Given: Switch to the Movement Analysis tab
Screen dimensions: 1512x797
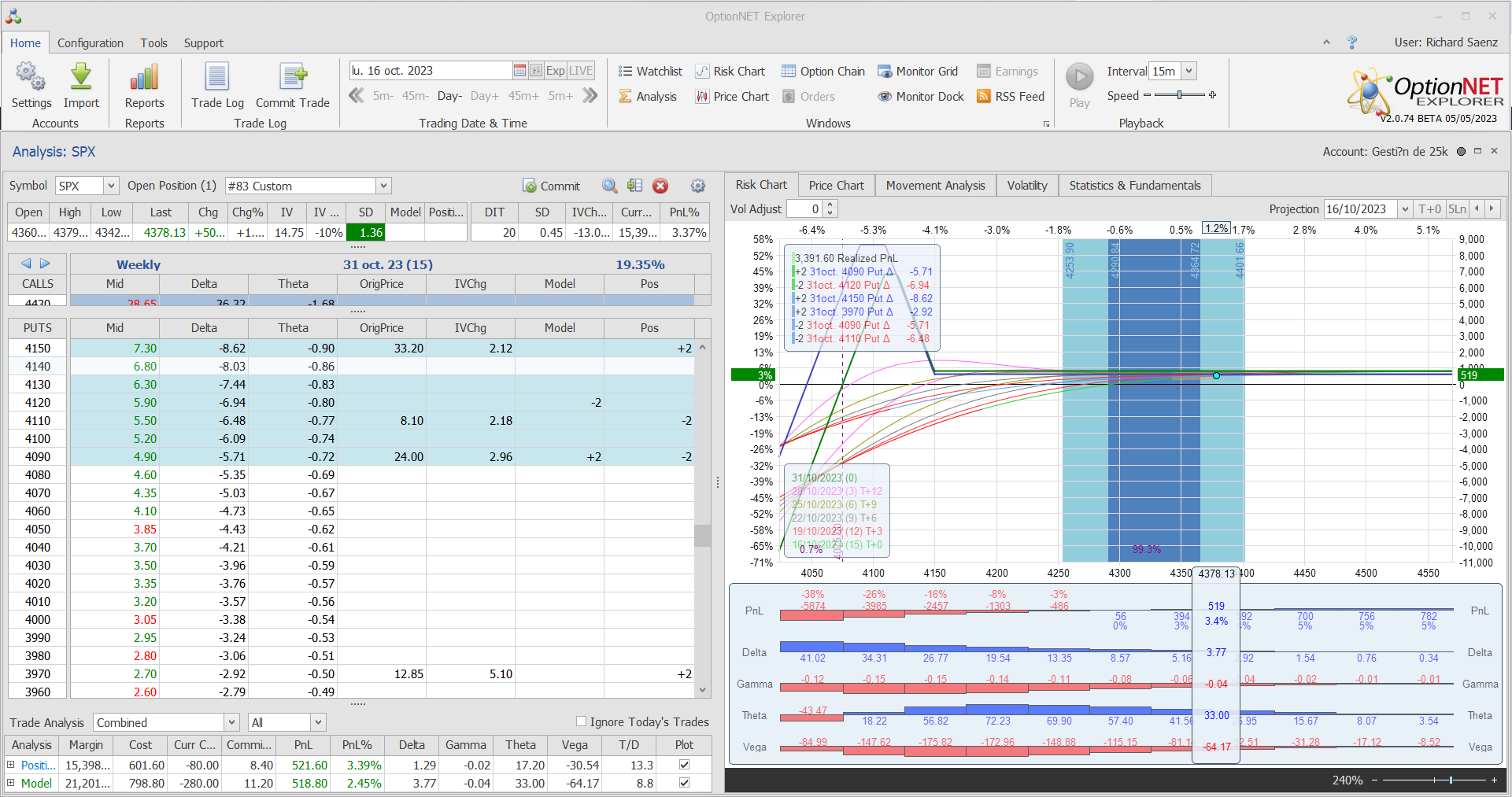Looking at the screenshot, I should pos(935,186).
